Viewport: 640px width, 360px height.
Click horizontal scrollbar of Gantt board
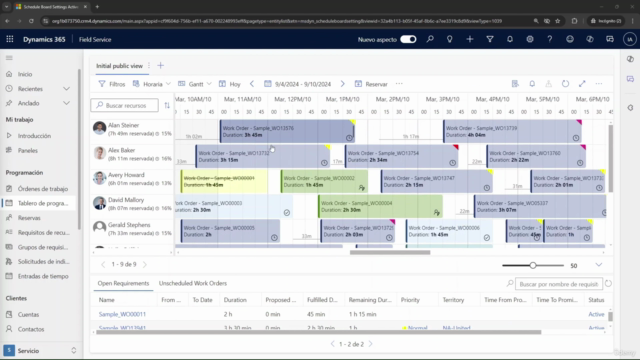390,252
